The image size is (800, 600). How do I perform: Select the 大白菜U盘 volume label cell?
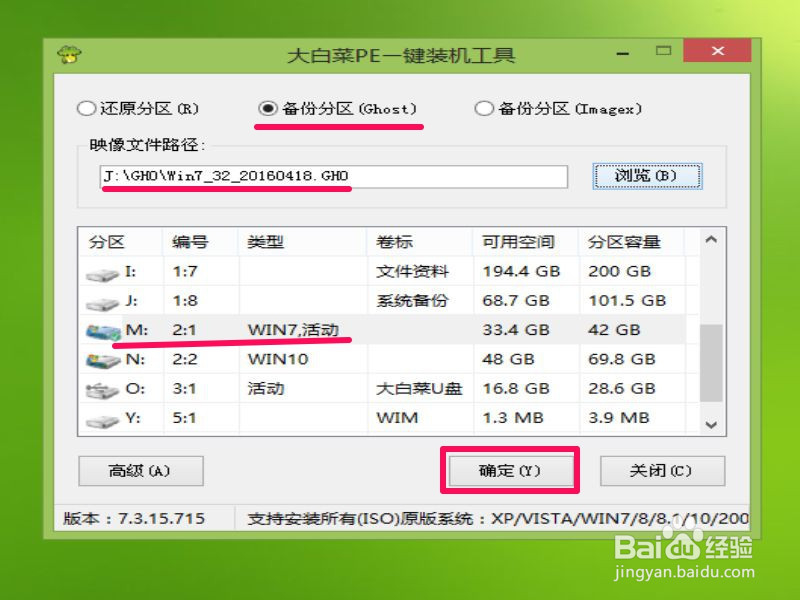pos(419,389)
